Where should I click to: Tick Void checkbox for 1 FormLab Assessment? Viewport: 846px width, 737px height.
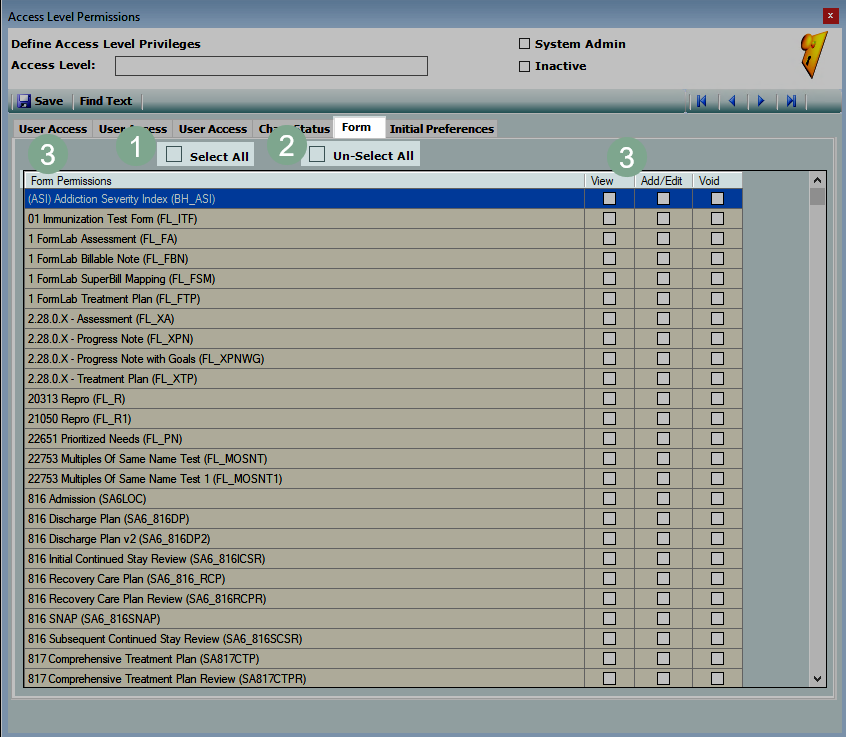(717, 239)
